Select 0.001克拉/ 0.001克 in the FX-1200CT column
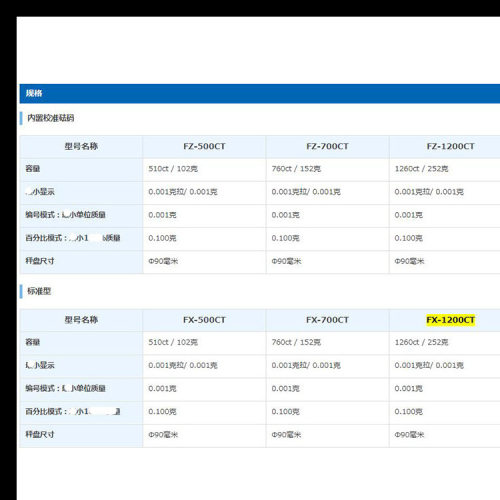Image resolution: width=500 pixels, height=500 pixels. (429, 366)
